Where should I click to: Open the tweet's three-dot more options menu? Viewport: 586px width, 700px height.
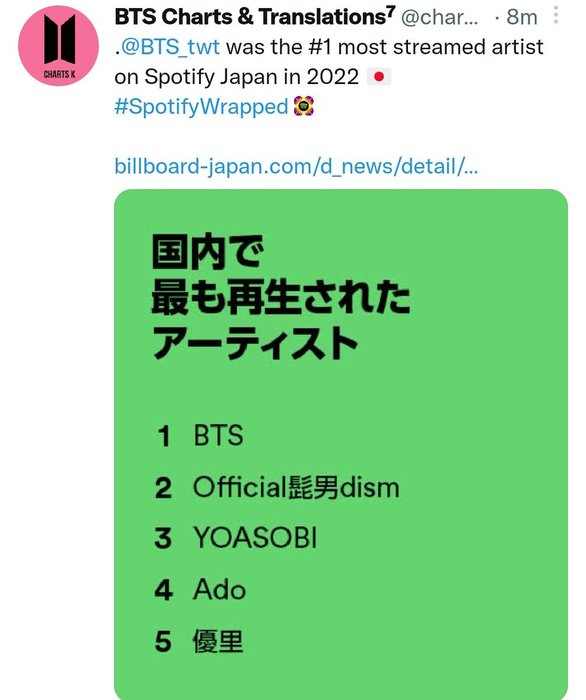556,15
